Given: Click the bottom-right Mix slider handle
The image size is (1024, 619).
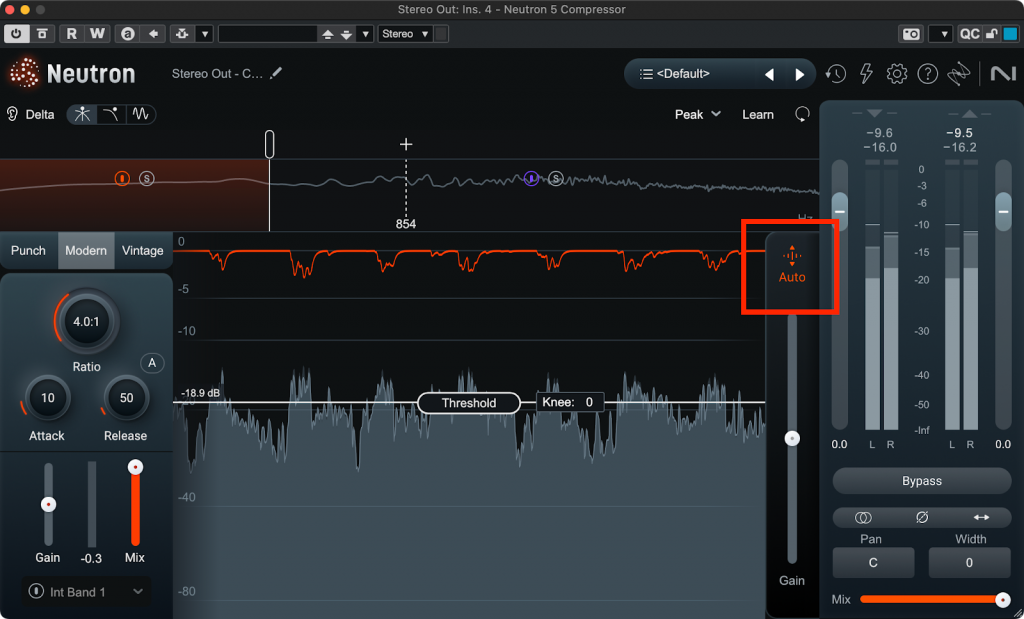Looking at the screenshot, I should click(x=1002, y=599).
